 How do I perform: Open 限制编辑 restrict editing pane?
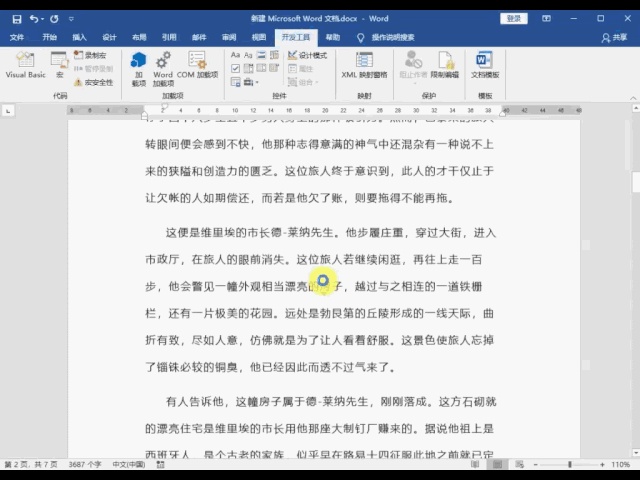pos(444,65)
